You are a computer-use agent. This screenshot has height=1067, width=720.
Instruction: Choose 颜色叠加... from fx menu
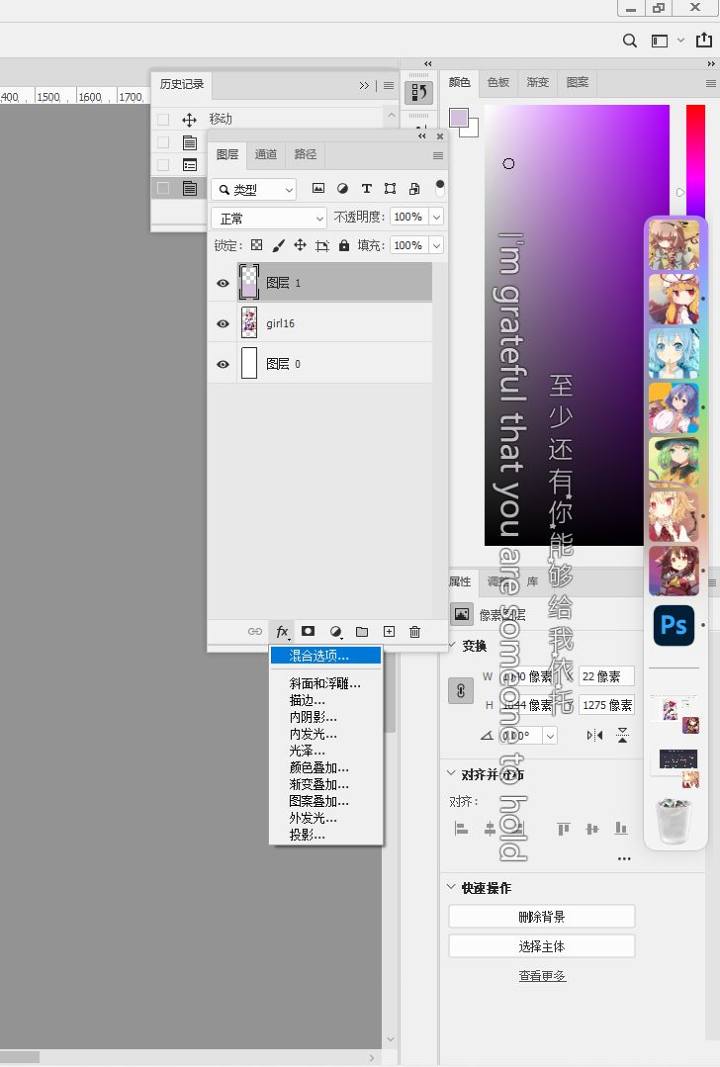(x=326, y=768)
